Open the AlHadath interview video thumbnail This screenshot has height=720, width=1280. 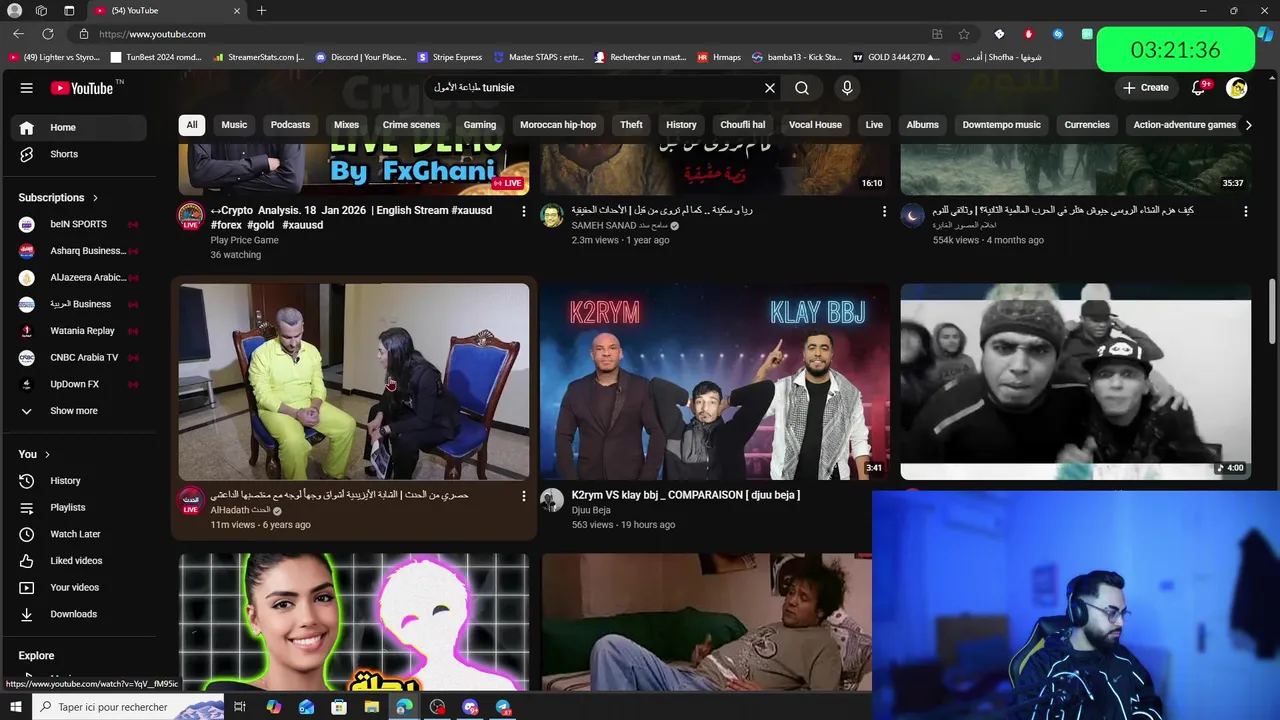pos(354,382)
